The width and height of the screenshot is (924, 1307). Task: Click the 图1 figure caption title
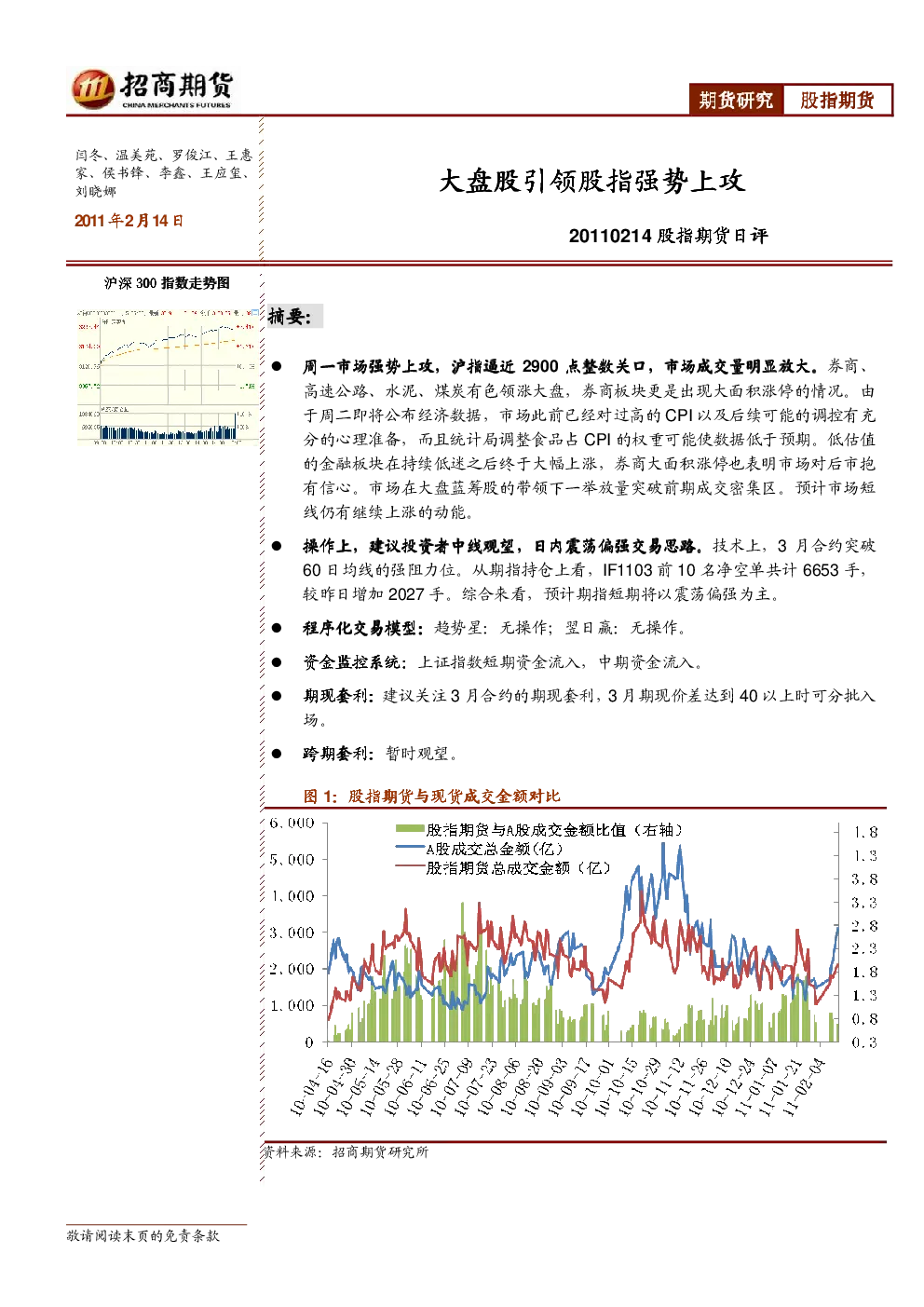click(432, 796)
